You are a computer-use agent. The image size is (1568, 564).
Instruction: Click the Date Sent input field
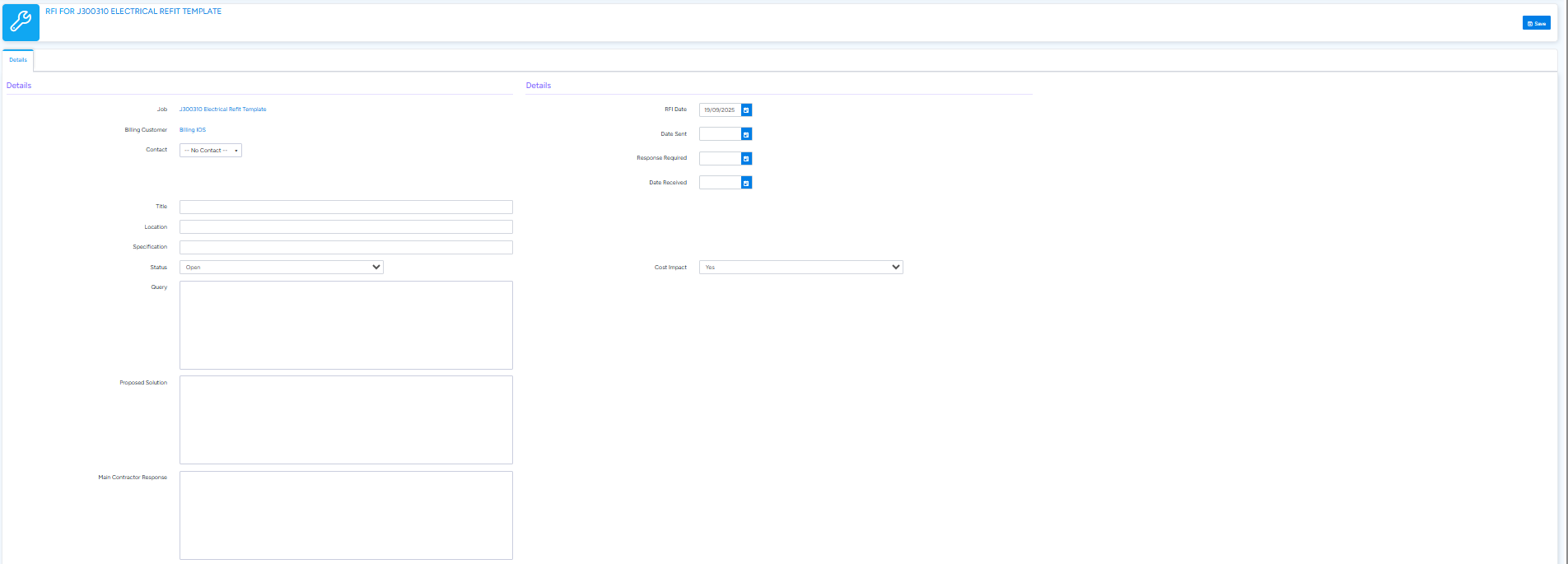(x=720, y=134)
